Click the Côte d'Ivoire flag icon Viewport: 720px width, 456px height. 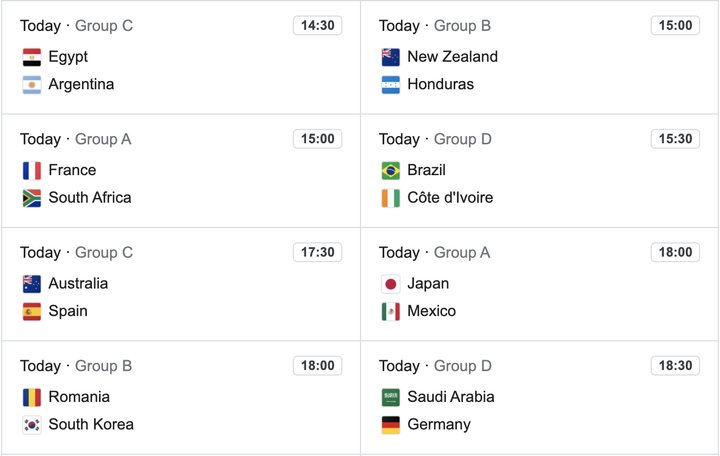click(x=391, y=198)
